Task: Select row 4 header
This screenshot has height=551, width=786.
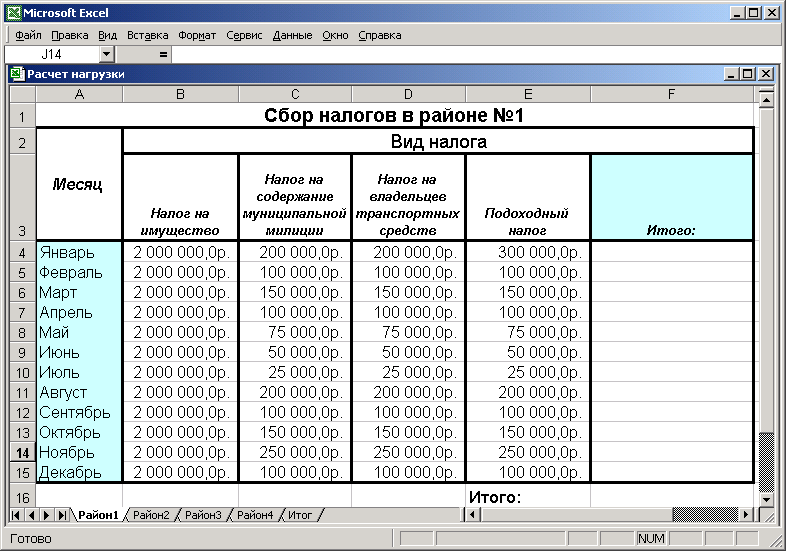Action: [23, 252]
